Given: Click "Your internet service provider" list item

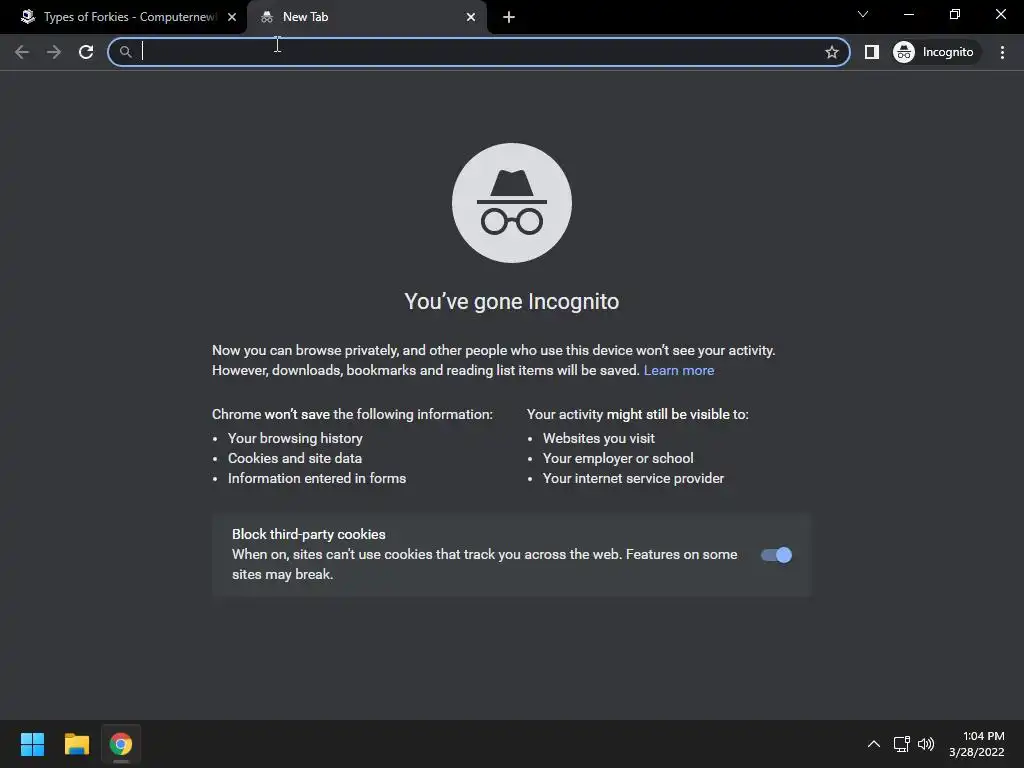Looking at the screenshot, I should point(633,479).
